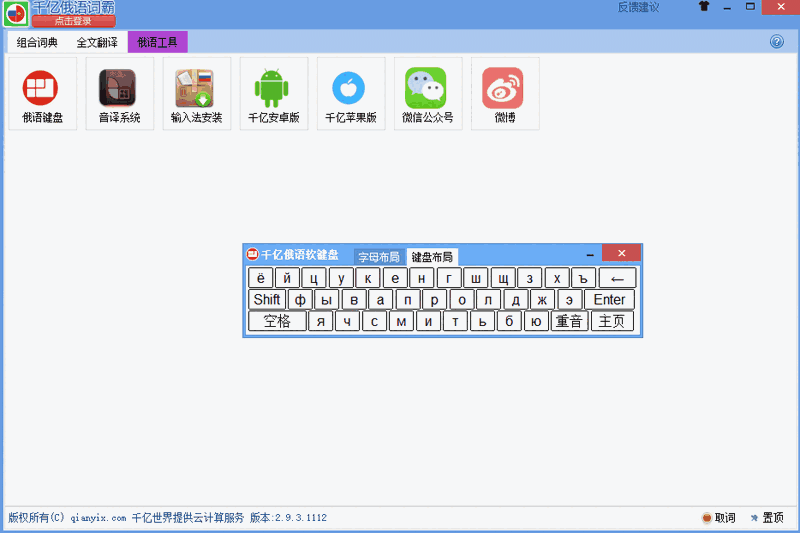Screen dimensions: 800x533
Task: Tap the б key
Action: click(x=509, y=321)
